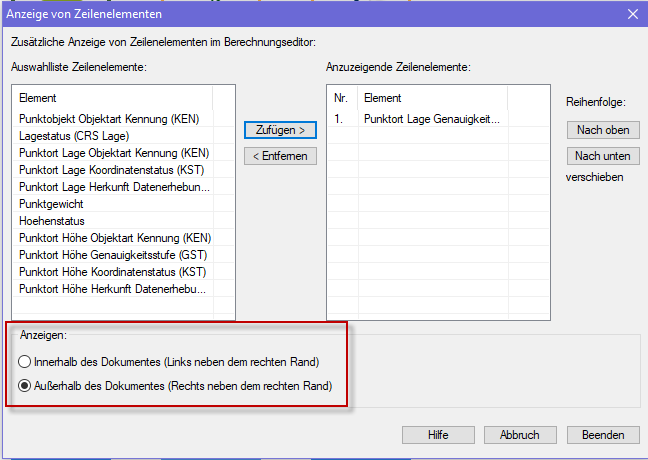648x460 pixels.
Task: Close the dialog with the X icon
Action: click(x=631, y=14)
